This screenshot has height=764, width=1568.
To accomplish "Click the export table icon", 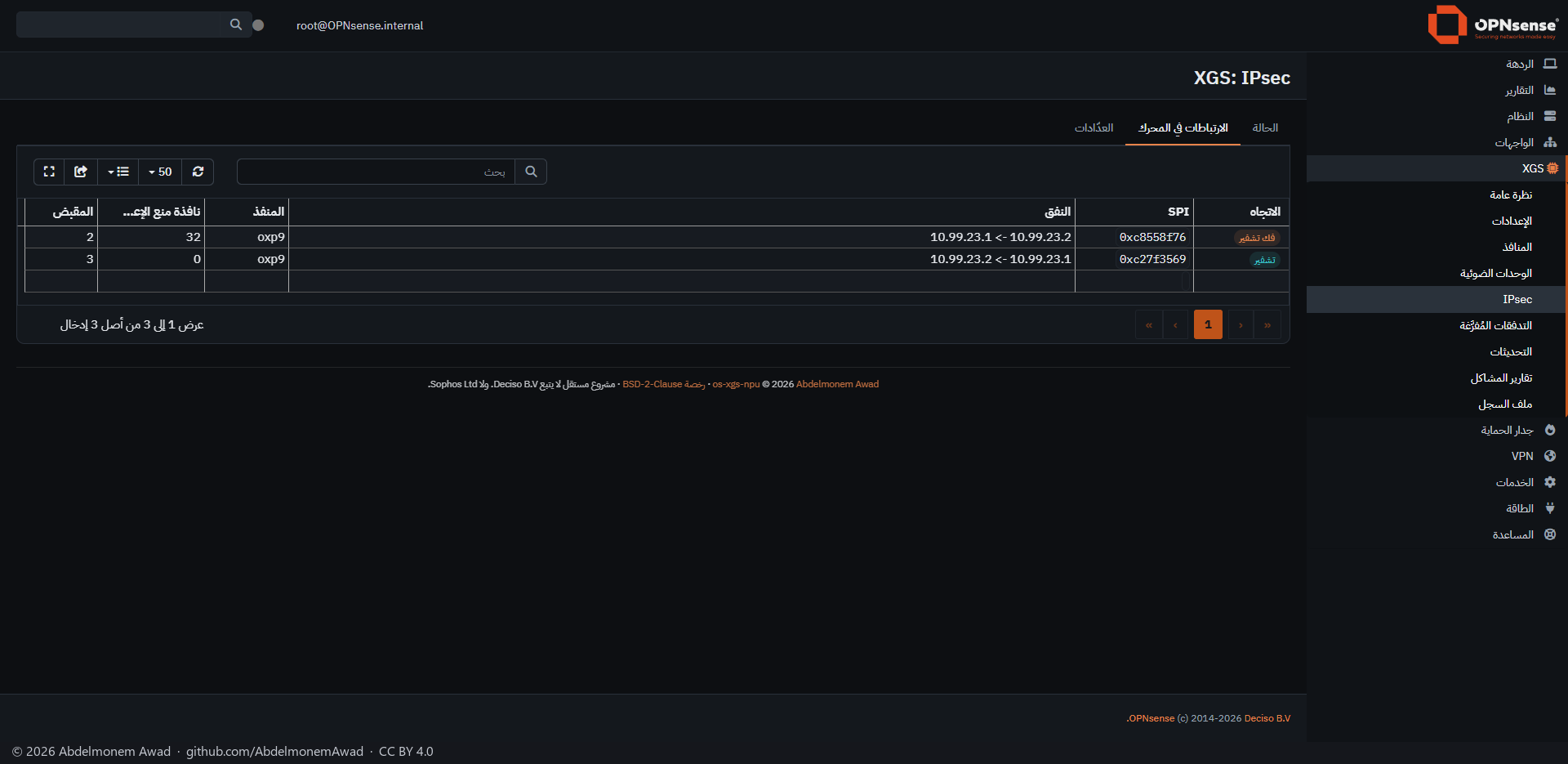I will click(x=81, y=172).
